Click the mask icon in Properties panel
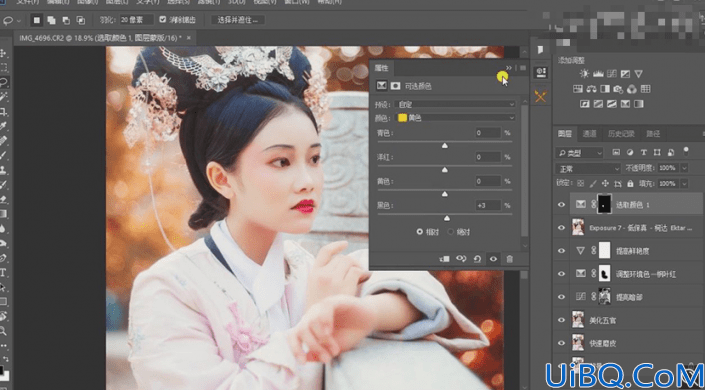Image resolution: width=705 pixels, height=390 pixels. [395, 85]
